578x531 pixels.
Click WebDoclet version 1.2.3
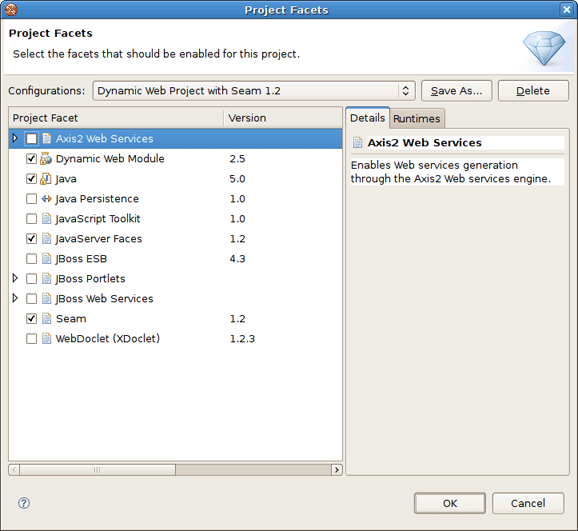[242, 339]
